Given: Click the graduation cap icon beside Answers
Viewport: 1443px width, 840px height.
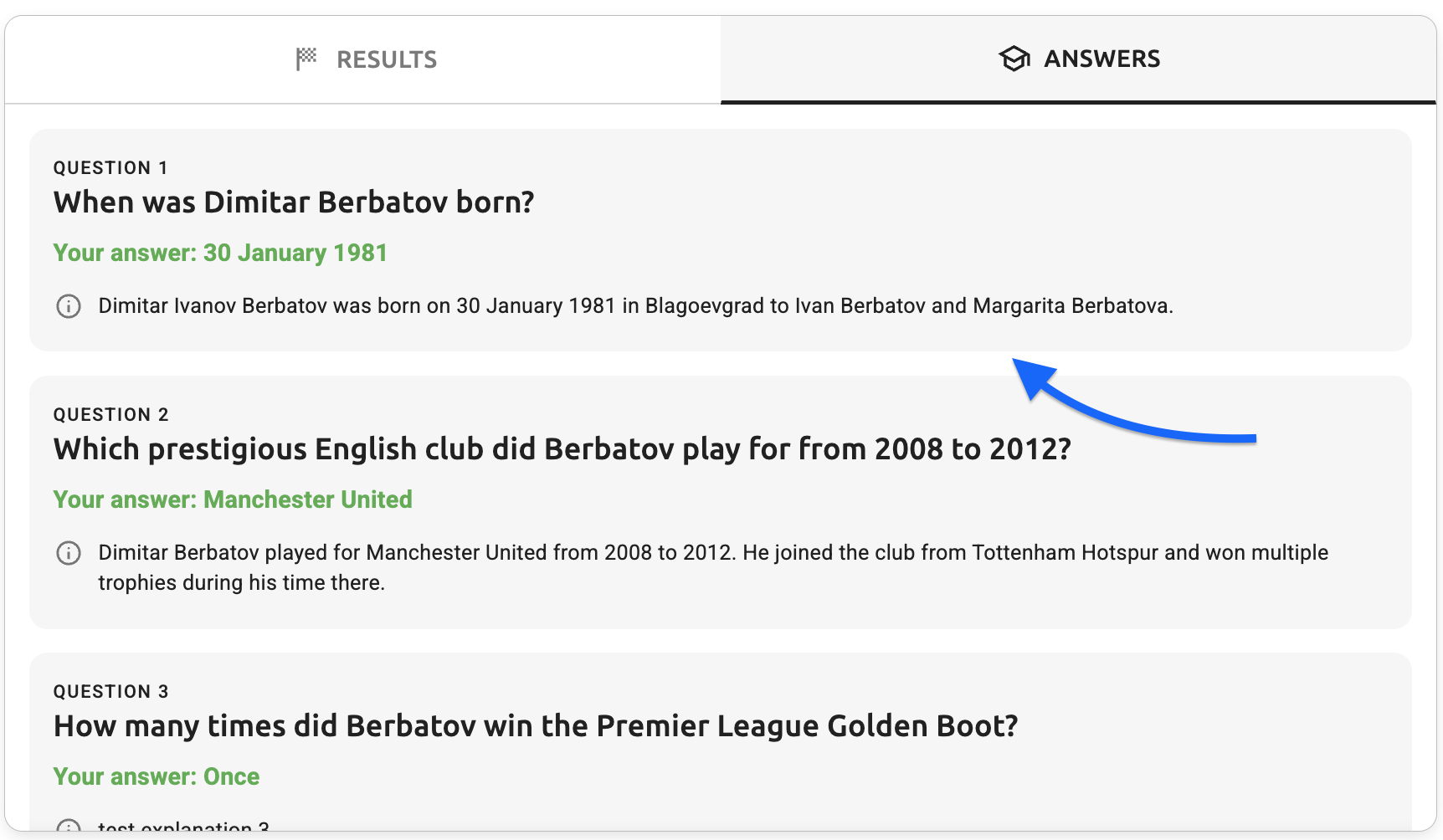Looking at the screenshot, I should (1014, 59).
